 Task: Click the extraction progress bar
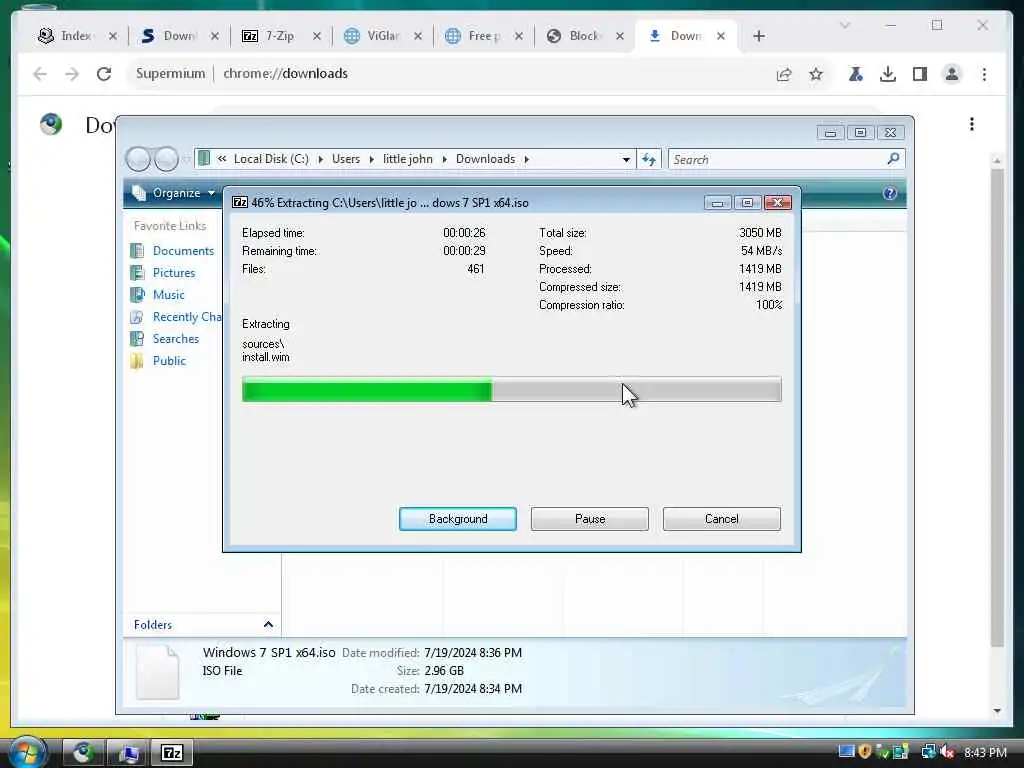click(511, 391)
